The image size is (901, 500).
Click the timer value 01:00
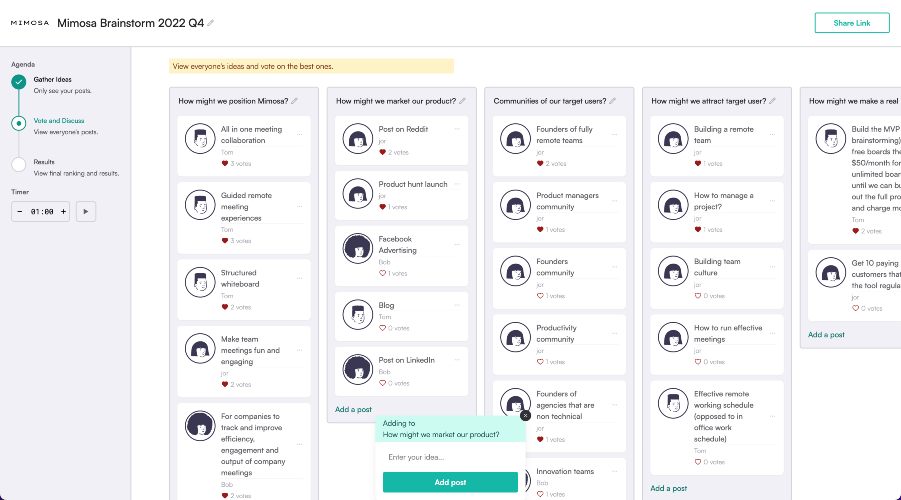point(42,211)
